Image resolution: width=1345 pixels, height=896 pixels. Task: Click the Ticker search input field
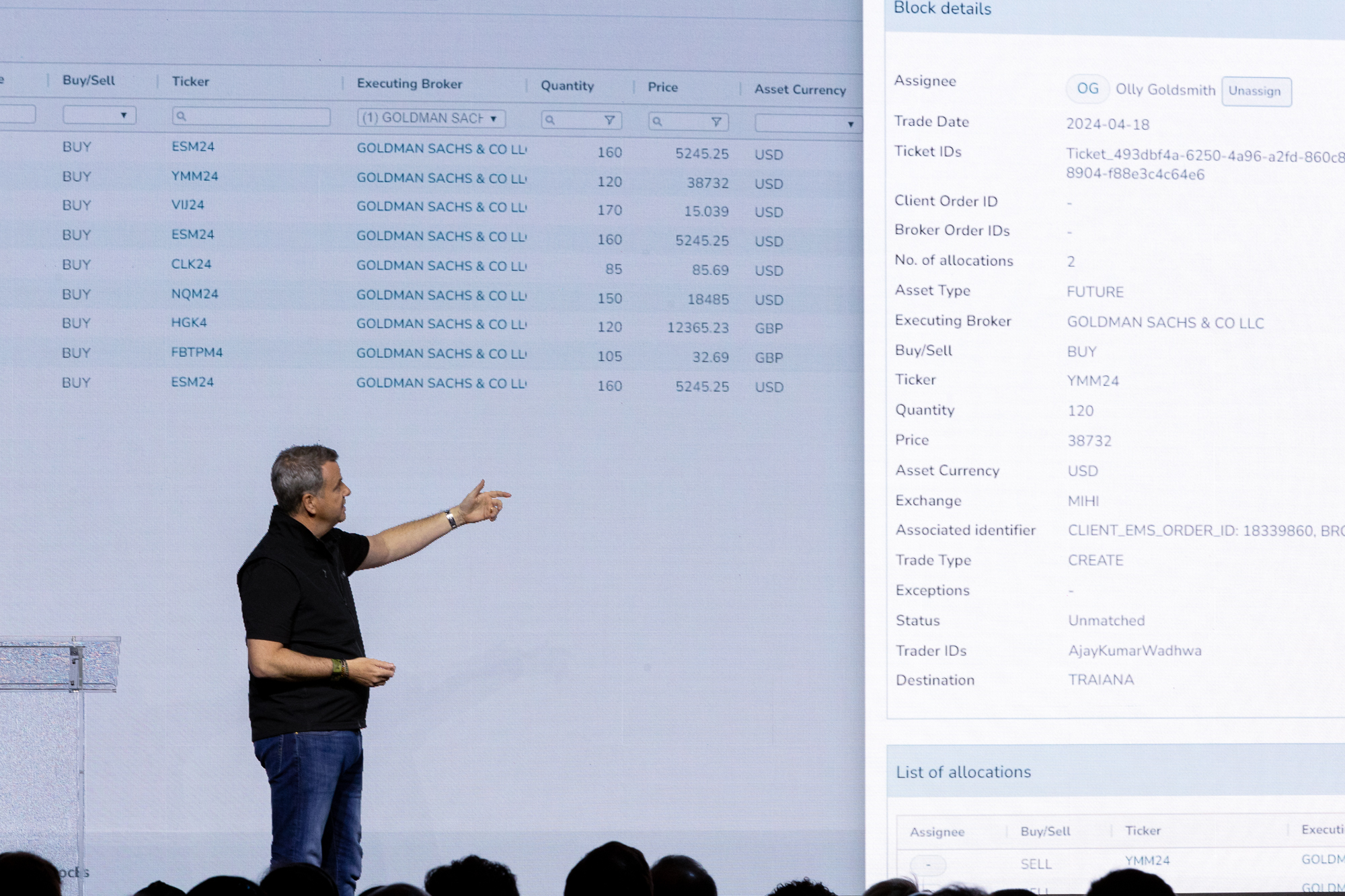click(x=257, y=116)
